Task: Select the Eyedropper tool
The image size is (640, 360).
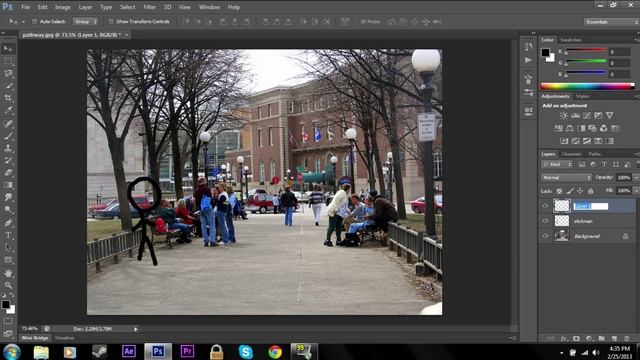Action: [9, 110]
